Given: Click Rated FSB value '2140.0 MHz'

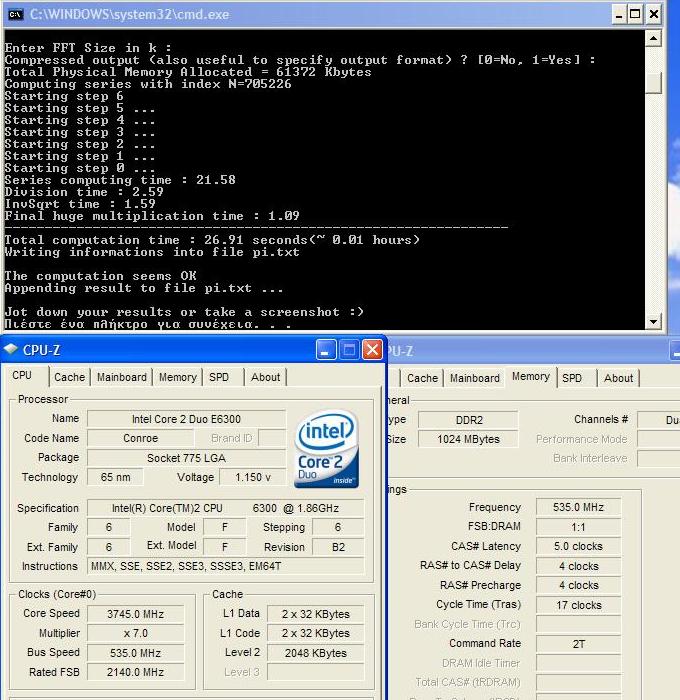Looking at the screenshot, I should 135,672.
